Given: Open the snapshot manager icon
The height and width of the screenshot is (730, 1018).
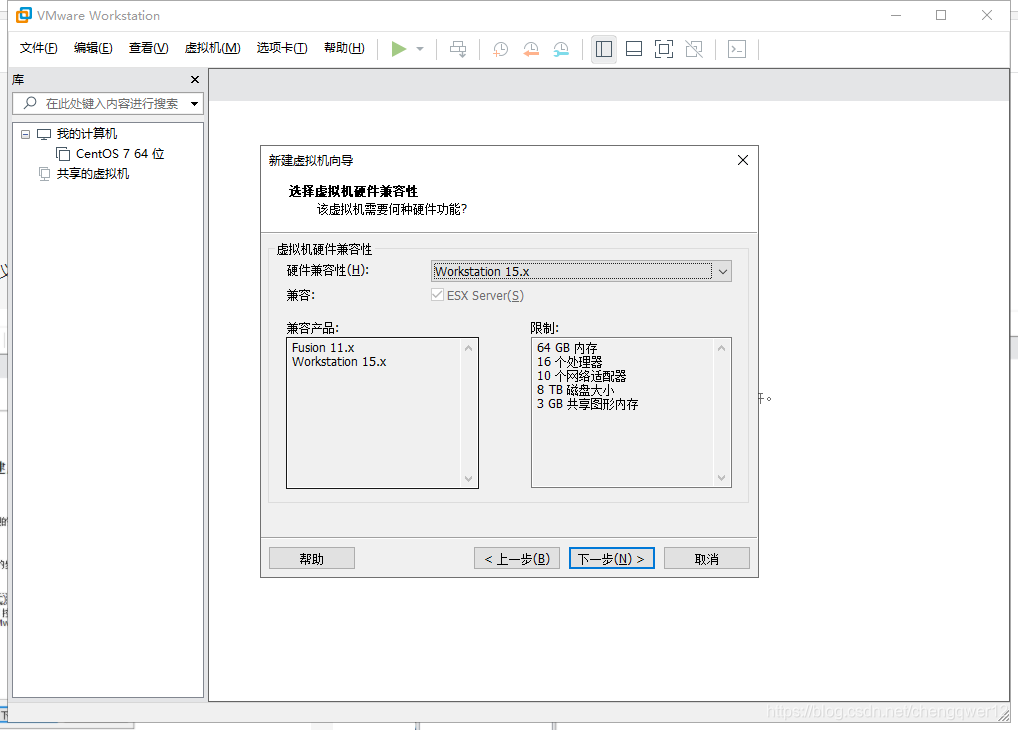Looking at the screenshot, I should [x=561, y=49].
